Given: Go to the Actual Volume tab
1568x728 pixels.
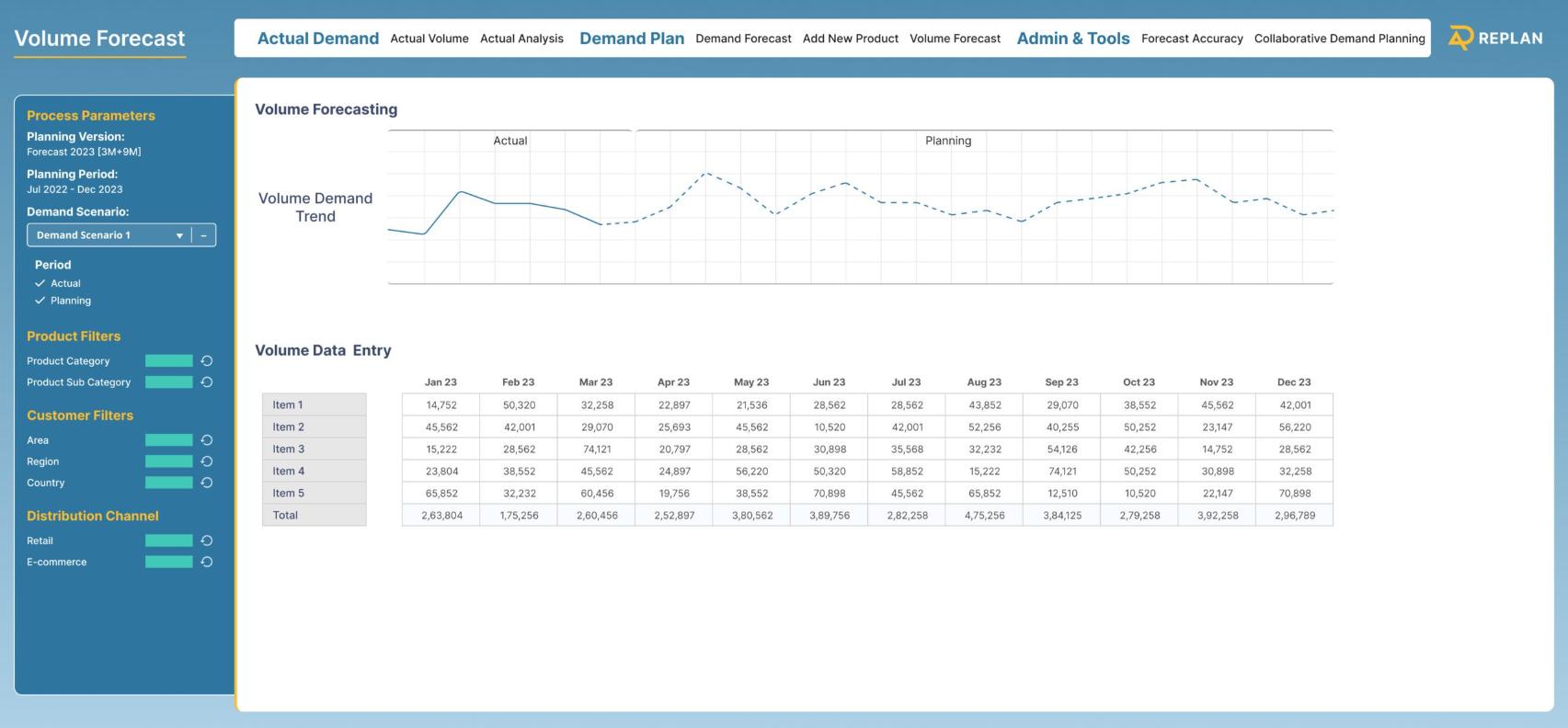Looking at the screenshot, I should (x=429, y=39).
